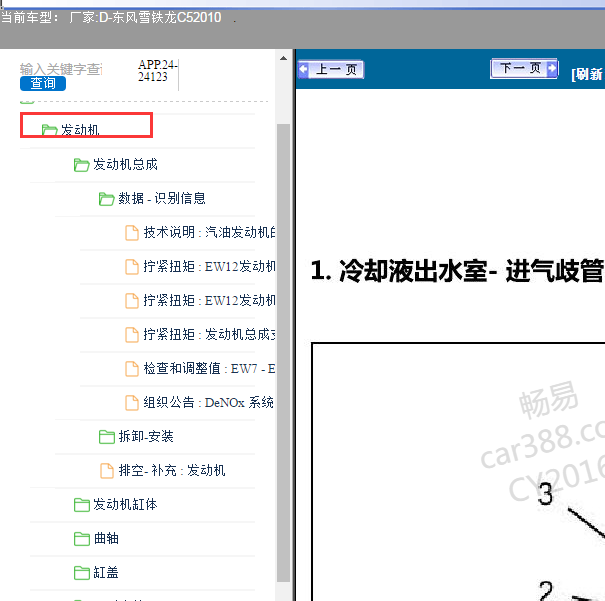This screenshot has height=601, width=605.
Task: Click the tree panel scroll-up arrow
Action: pyautogui.click(x=283, y=58)
